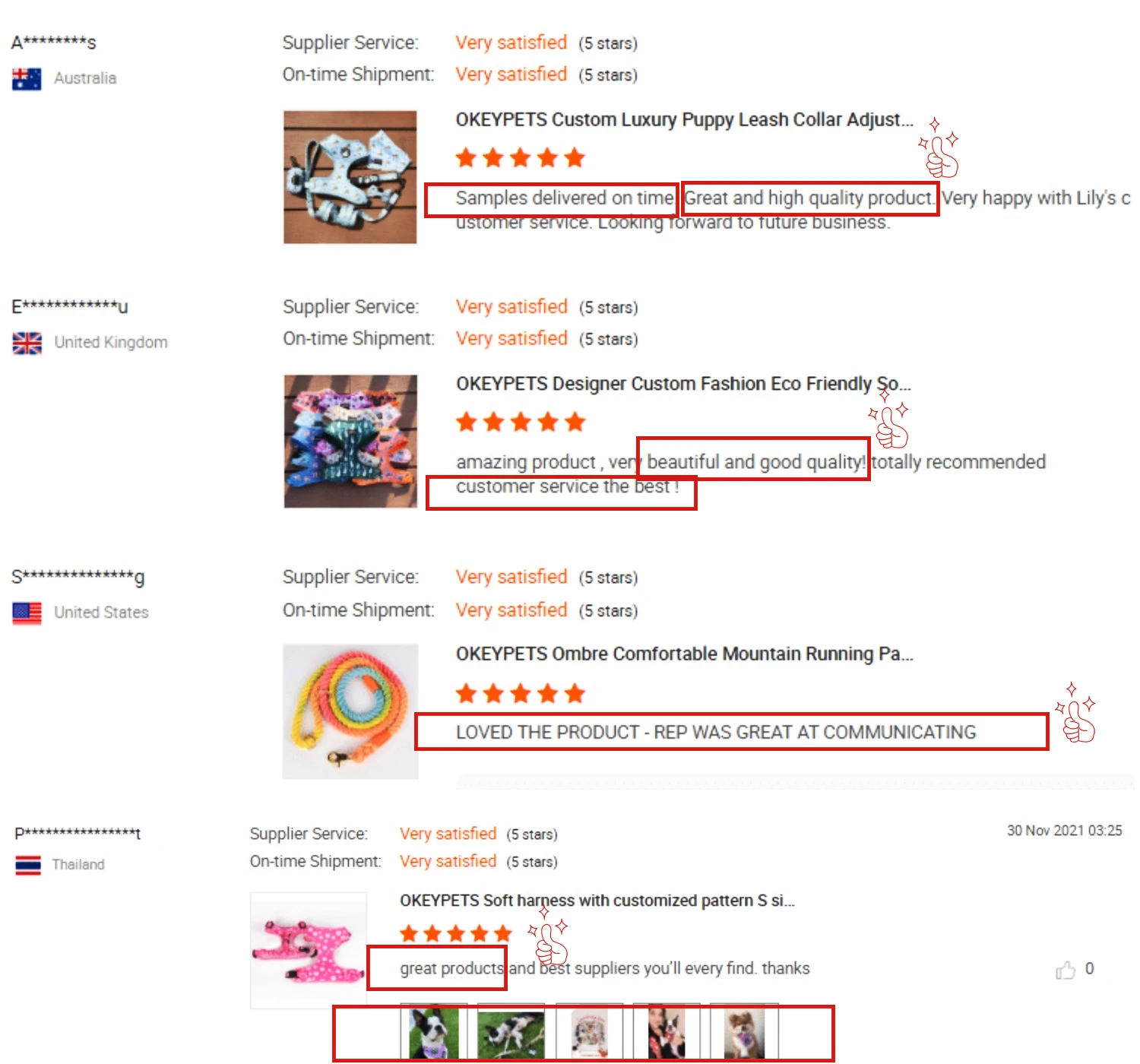View the rainbow ombre rope leash image
The image size is (1140, 1064).
pos(350,711)
